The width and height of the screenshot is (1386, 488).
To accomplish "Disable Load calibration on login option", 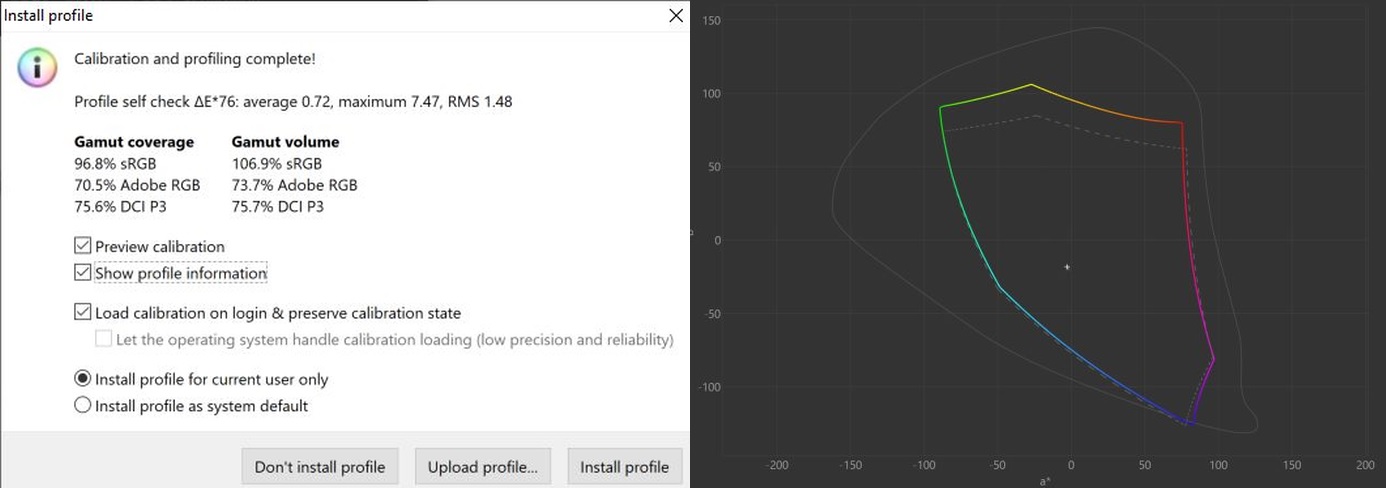I will click(82, 313).
